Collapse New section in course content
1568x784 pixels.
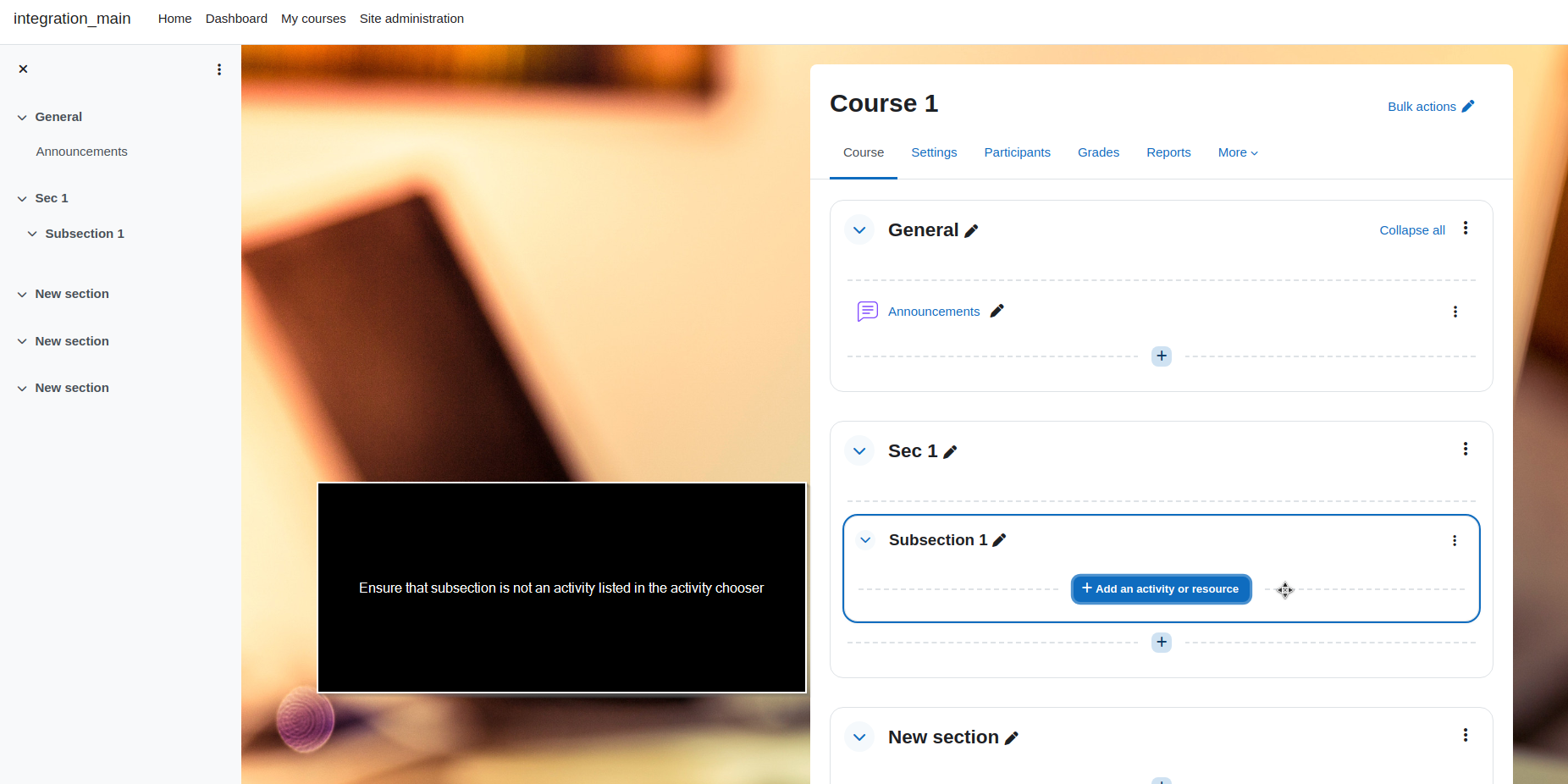click(x=859, y=737)
